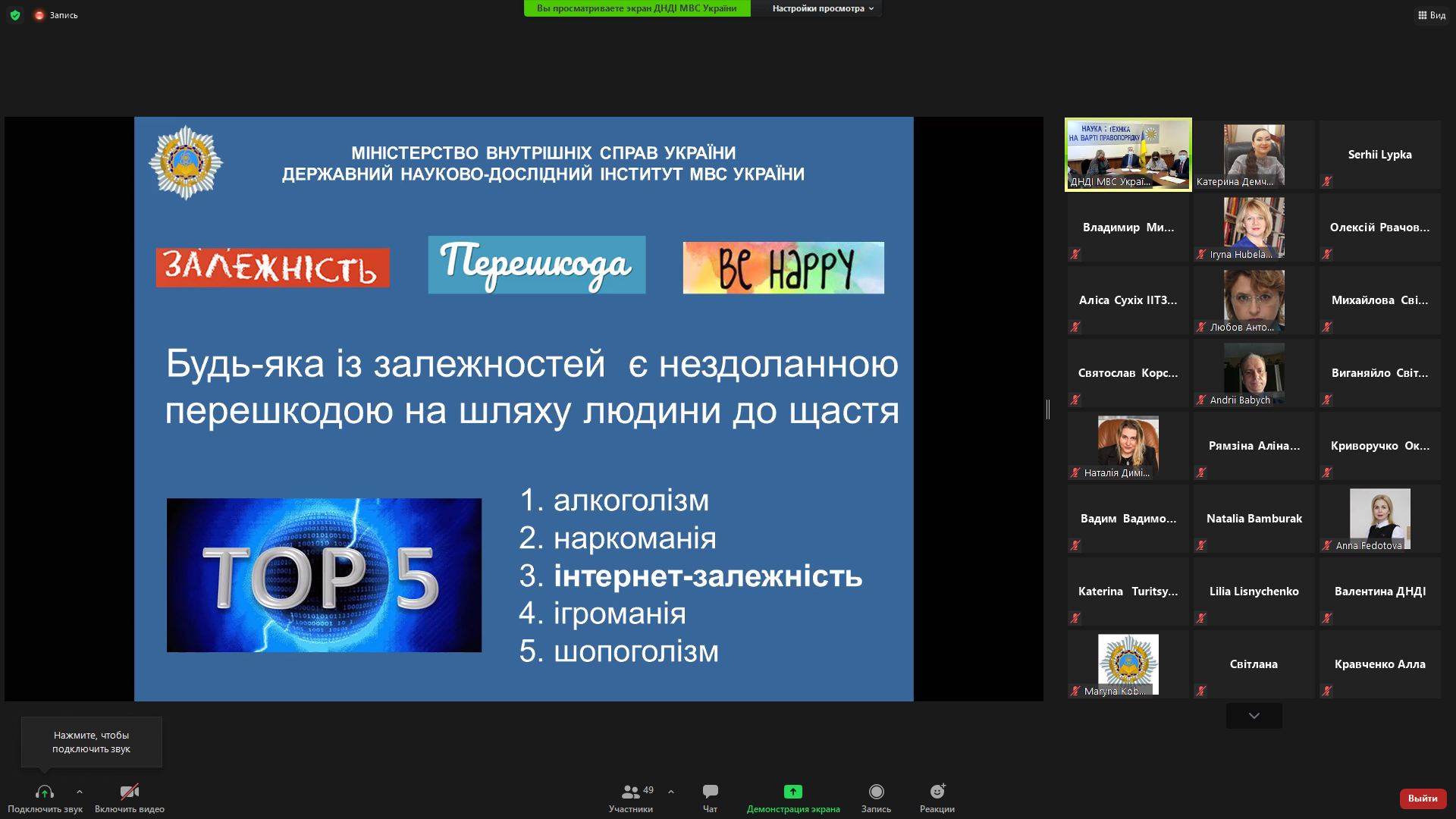The height and width of the screenshot is (819, 1456).
Task: Open Настройки просмотра dropdown
Action: point(822,8)
